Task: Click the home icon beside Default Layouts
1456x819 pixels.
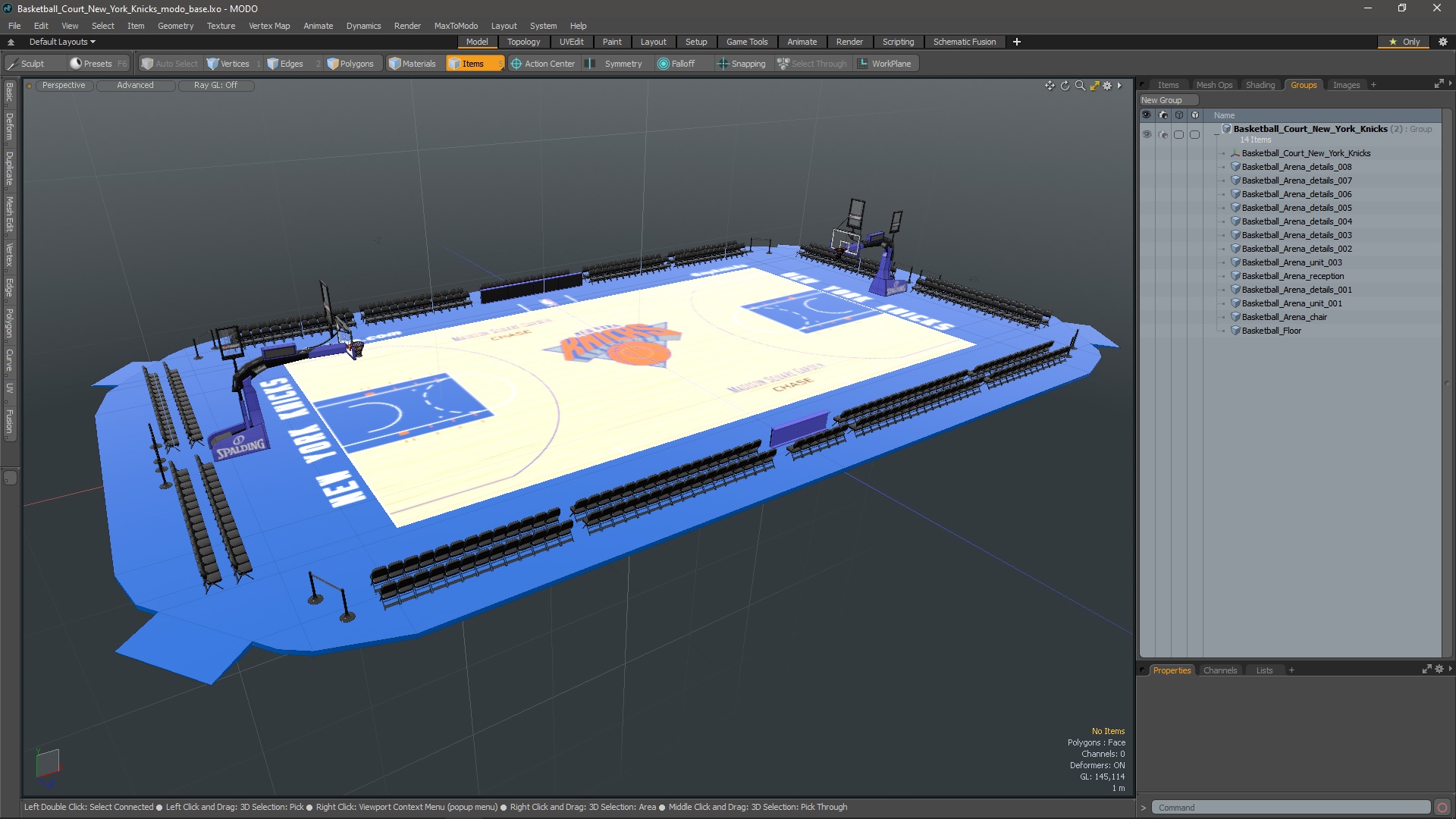Action: click(x=11, y=42)
